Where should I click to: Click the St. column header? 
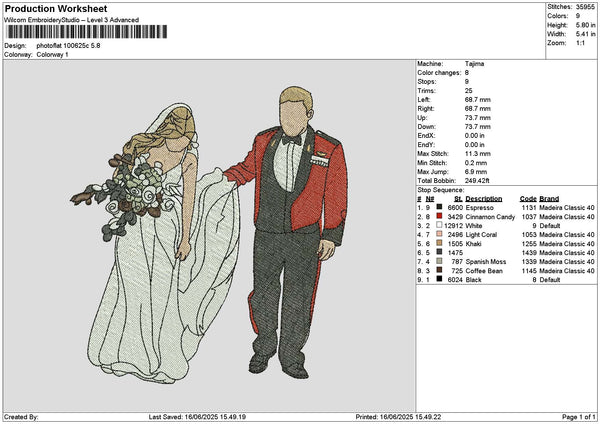coord(459,198)
